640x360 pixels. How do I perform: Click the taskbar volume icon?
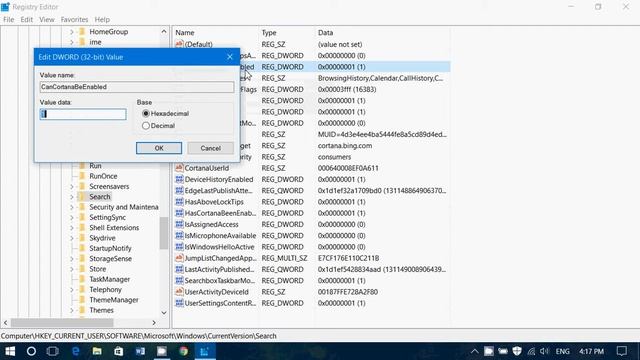coord(544,351)
